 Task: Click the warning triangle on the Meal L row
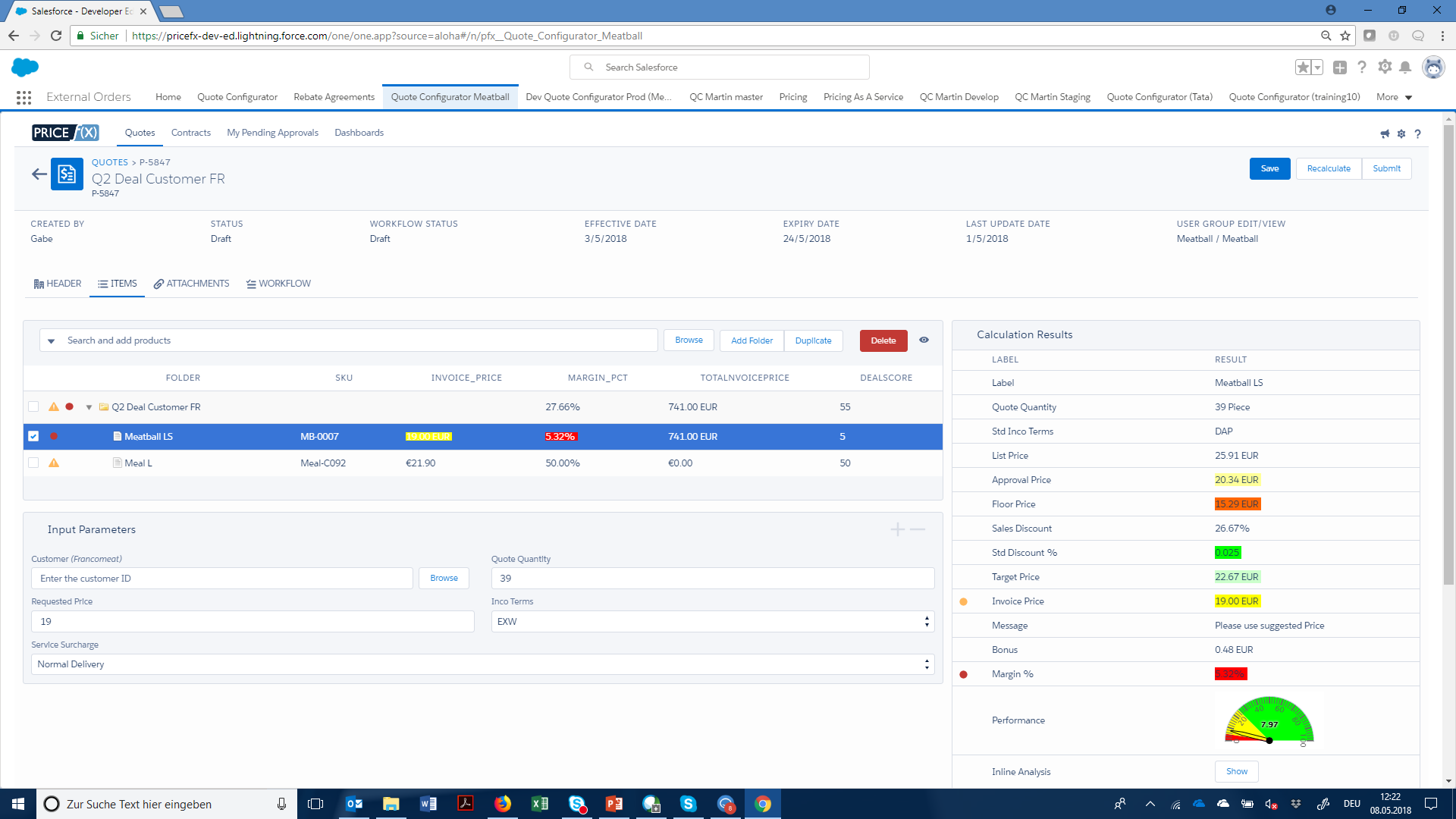click(x=53, y=463)
